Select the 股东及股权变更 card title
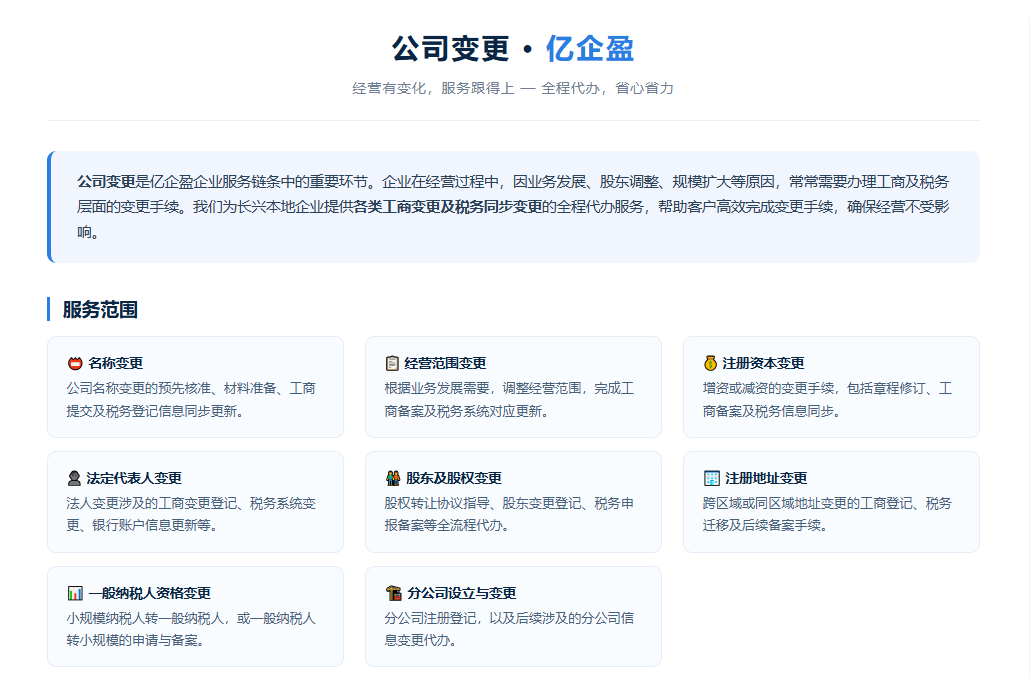This screenshot has height=695, width=1030. click(x=454, y=478)
